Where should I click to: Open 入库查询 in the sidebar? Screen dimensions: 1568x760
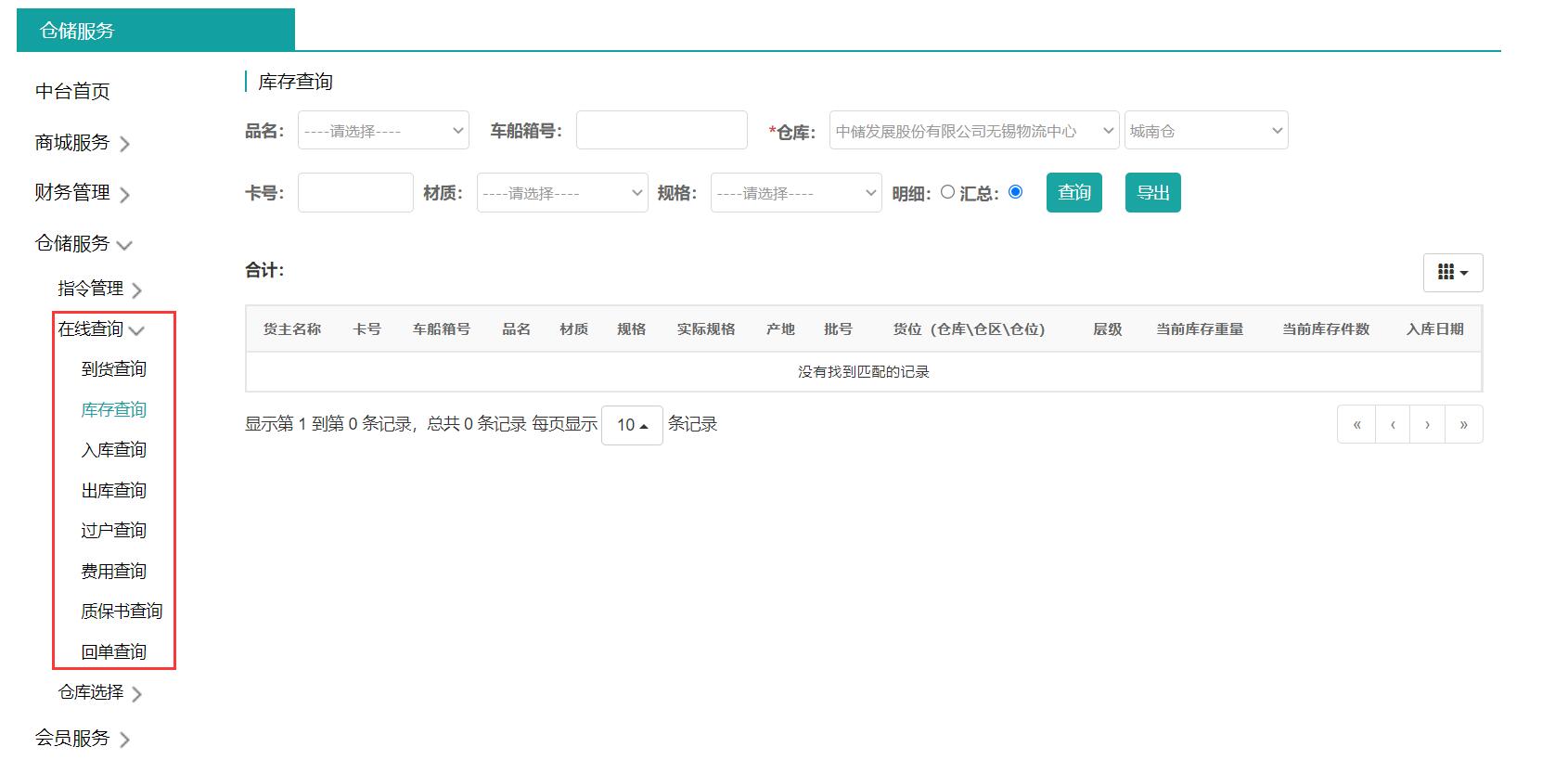pyautogui.click(x=114, y=450)
